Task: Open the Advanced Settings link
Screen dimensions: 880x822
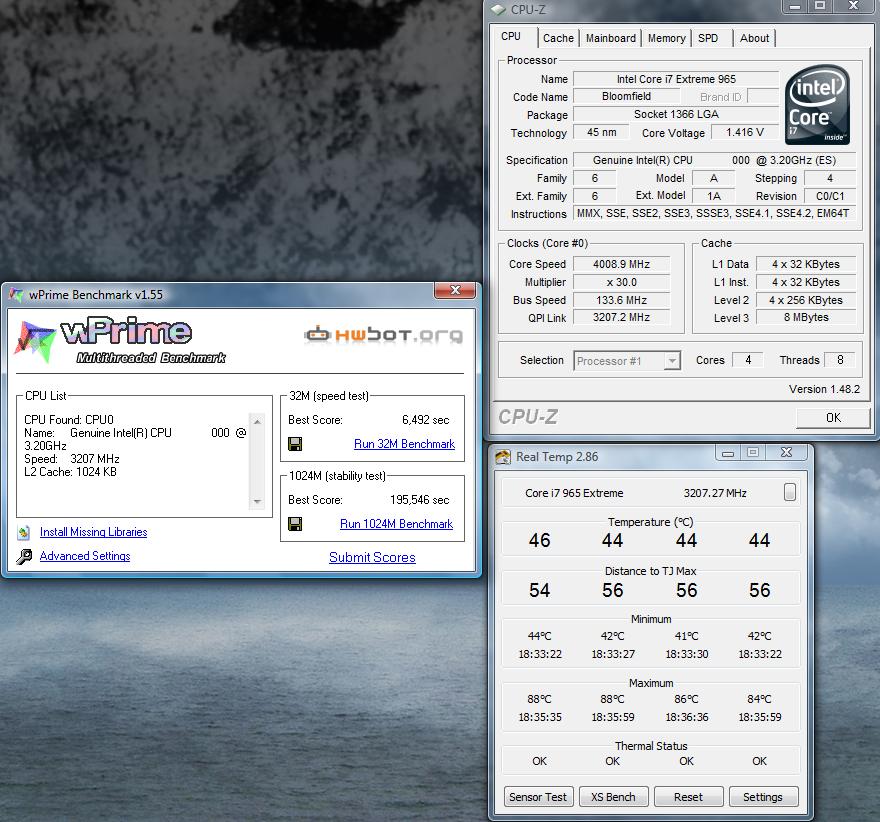Action: coord(85,556)
